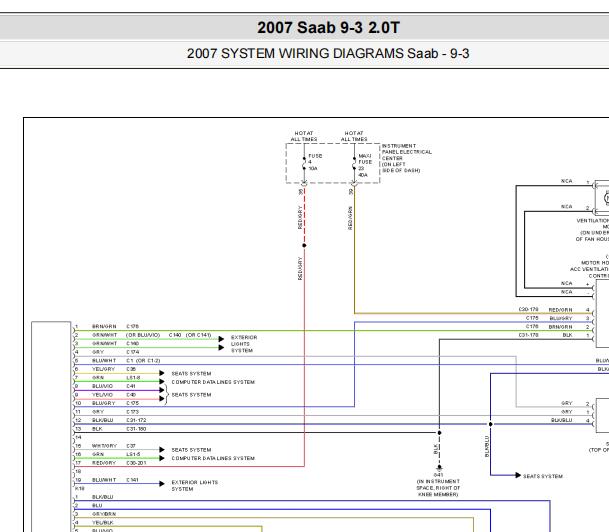Select pin 9 "YEL/VIO" wire label
The height and width of the screenshot is (532, 609).
pyautogui.click(x=103, y=395)
